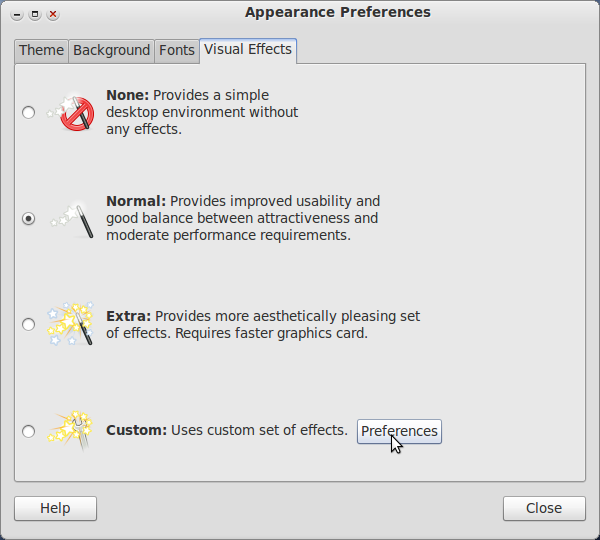Screen dimensions: 600x540
Task: Enable the Custom effects radio button
Action: coord(28,431)
